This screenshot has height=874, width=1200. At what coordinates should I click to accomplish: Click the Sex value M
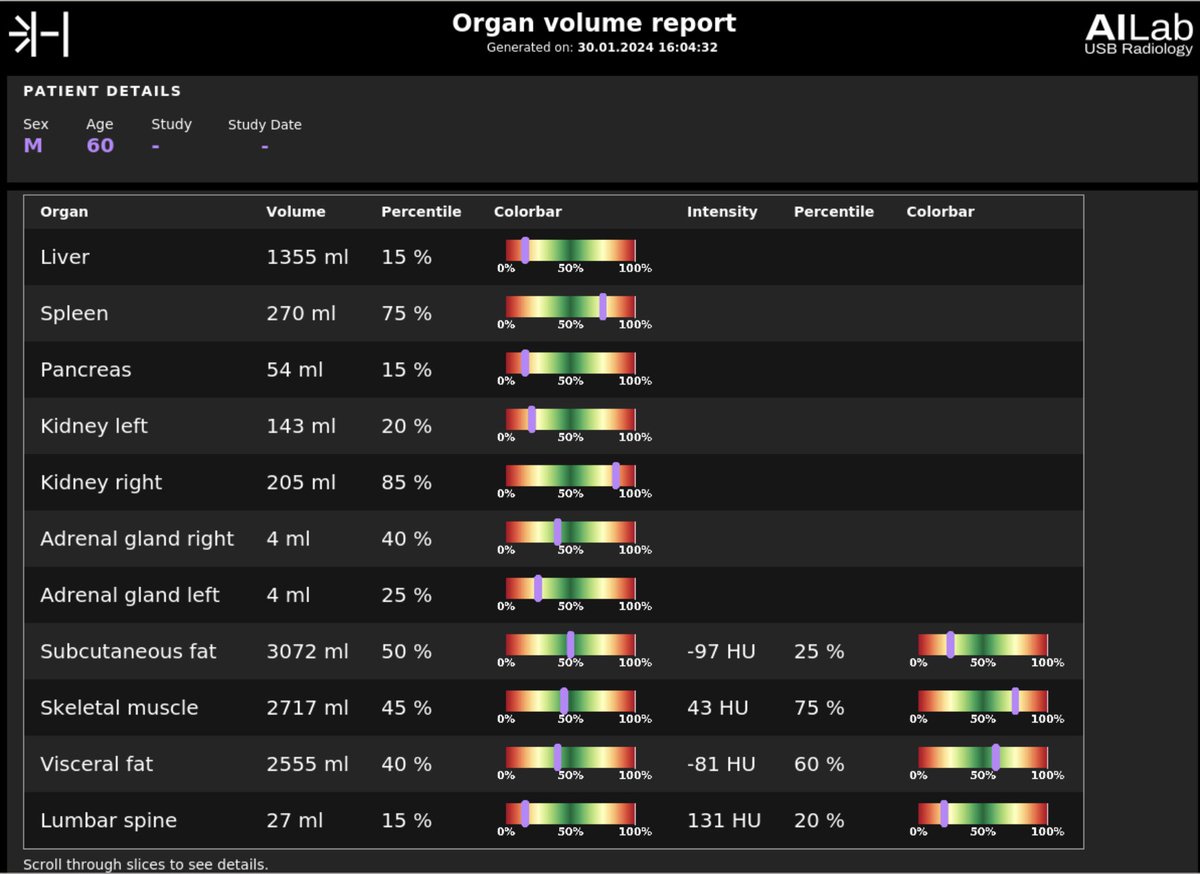point(33,145)
